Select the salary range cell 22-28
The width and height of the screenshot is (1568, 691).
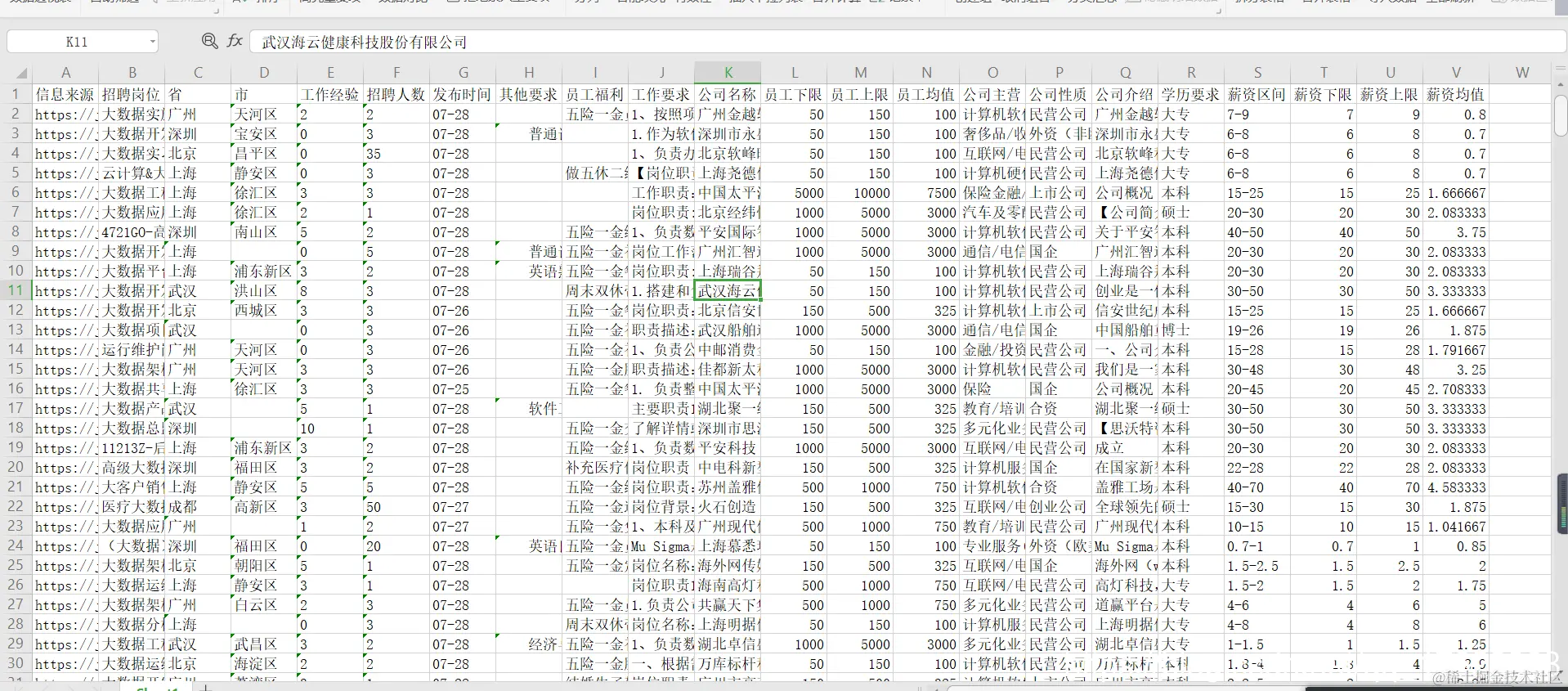click(1257, 468)
